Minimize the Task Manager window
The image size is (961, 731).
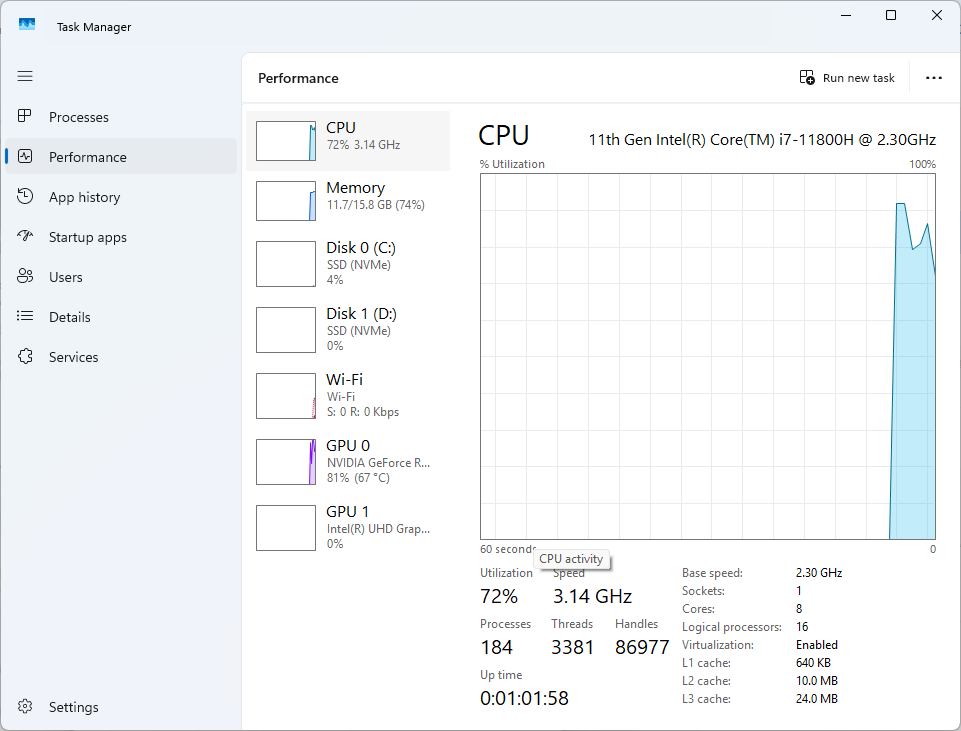point(846,15)
